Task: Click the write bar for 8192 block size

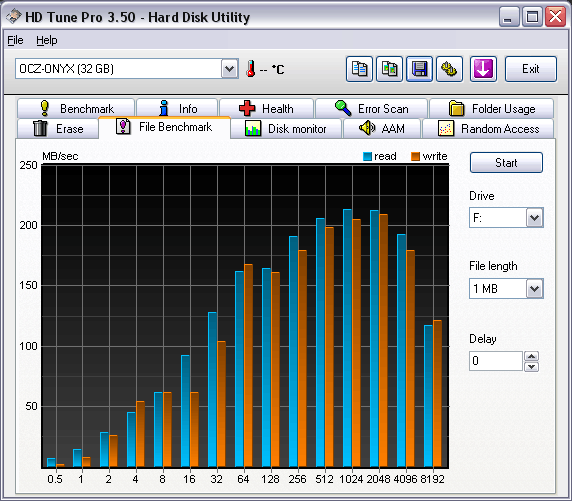Action: click(x=437, y=394)
